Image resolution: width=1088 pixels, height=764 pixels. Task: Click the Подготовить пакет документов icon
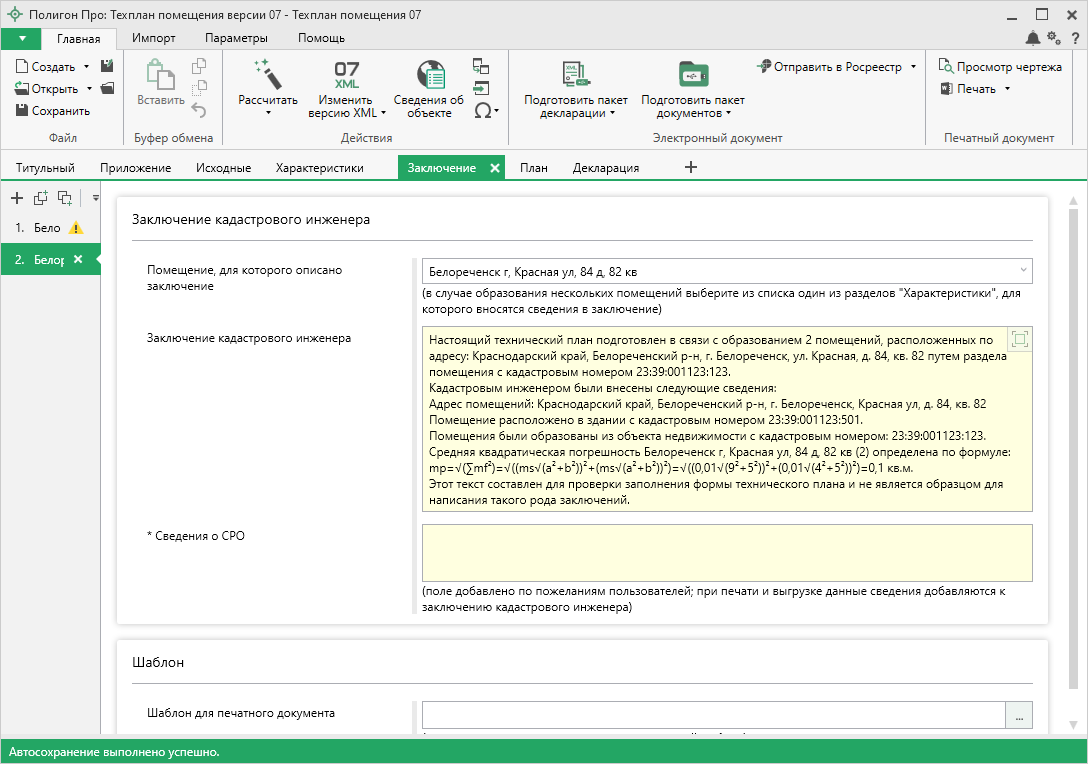(692, 75)
